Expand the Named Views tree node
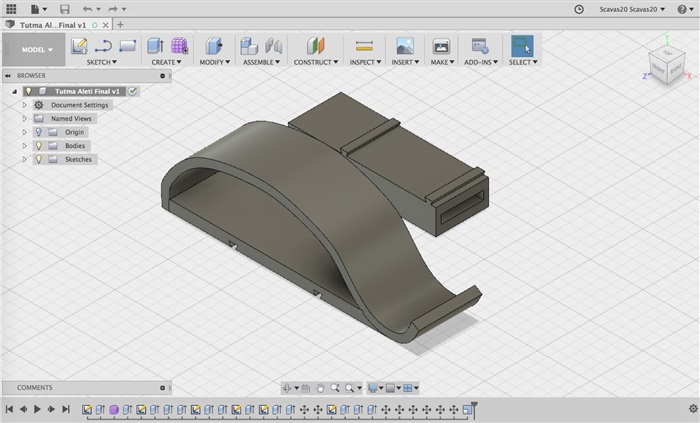This screenshot has height=423, width=700. tap(25, 118)
